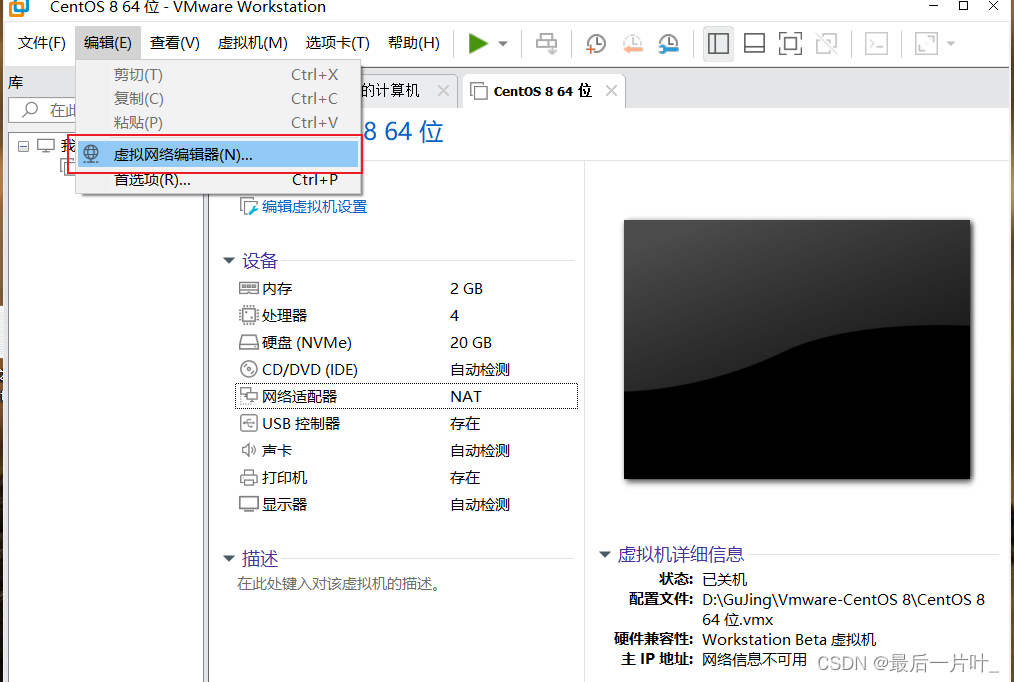Image resolution: width=1014 pixels, height=682 pixels.
Task: Select 剪切(T) in the edit menu
Action: 218,74
